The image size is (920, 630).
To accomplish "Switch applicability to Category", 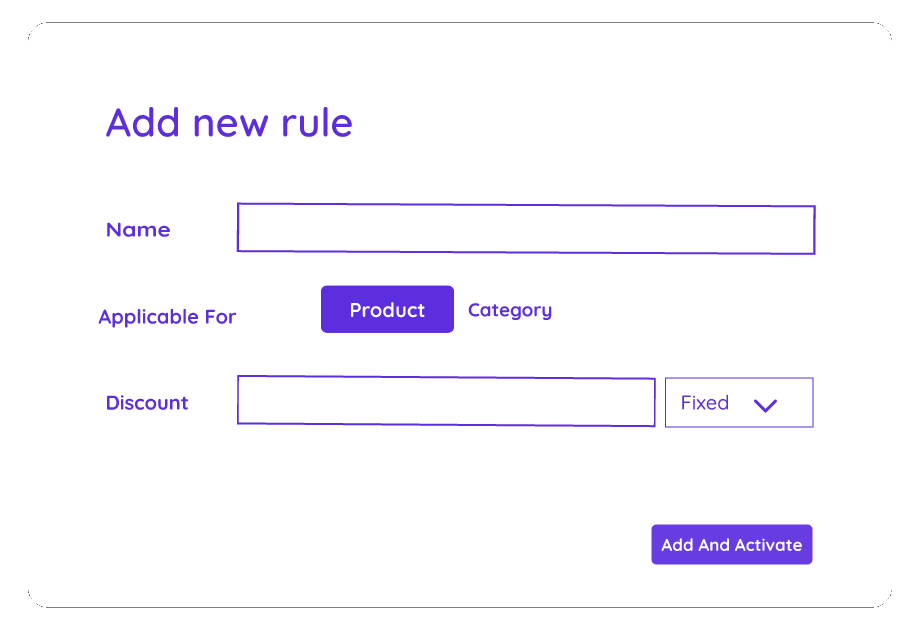I will tap(510, 310).
